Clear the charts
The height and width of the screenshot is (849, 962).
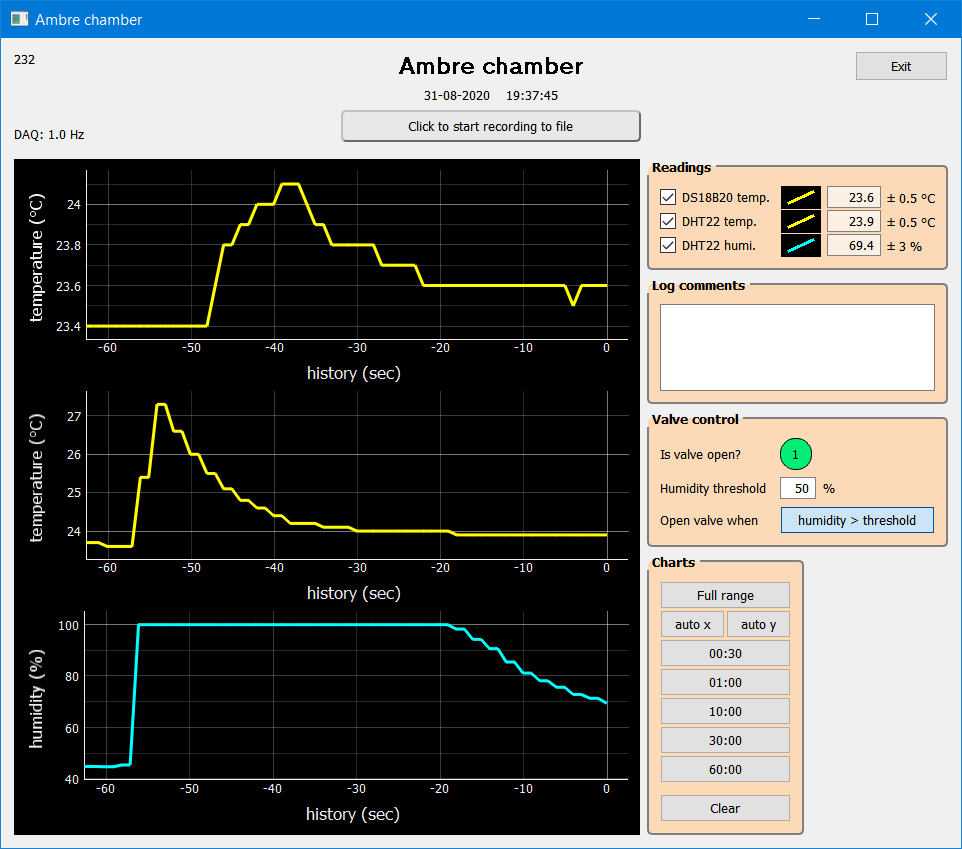tap(725, 808)
